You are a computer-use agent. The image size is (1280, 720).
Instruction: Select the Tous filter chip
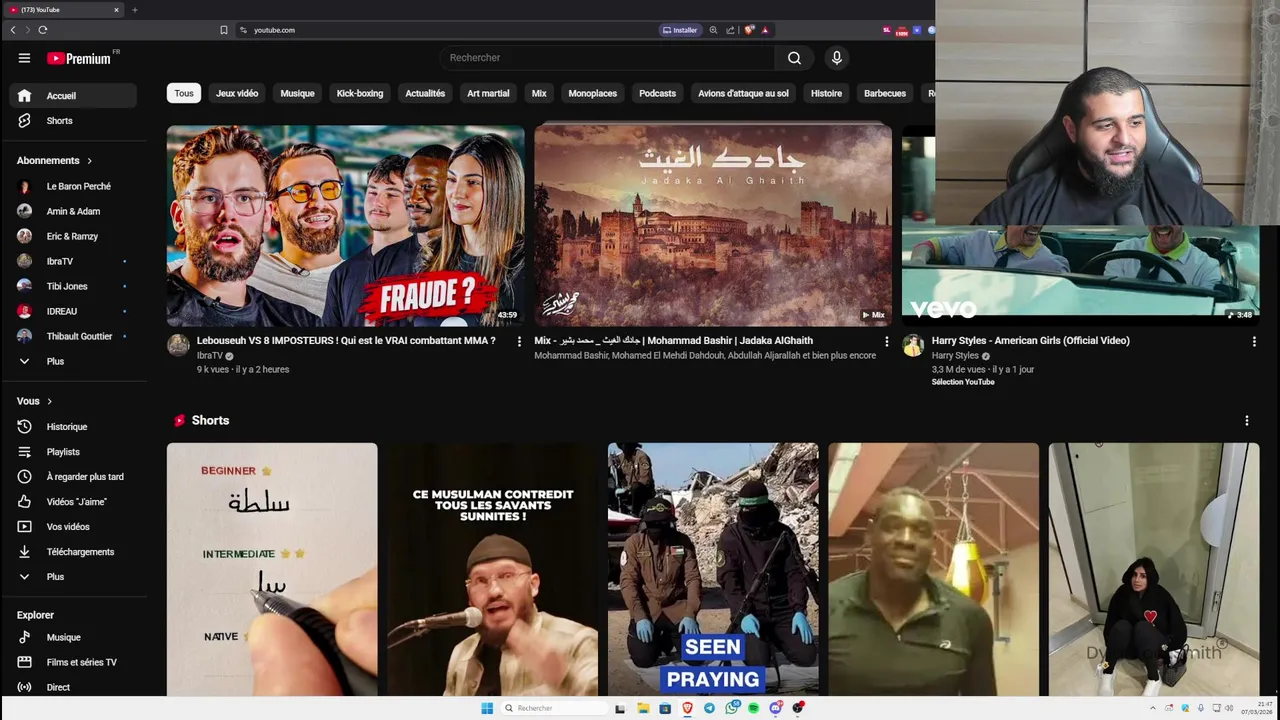tap(184, 94)
